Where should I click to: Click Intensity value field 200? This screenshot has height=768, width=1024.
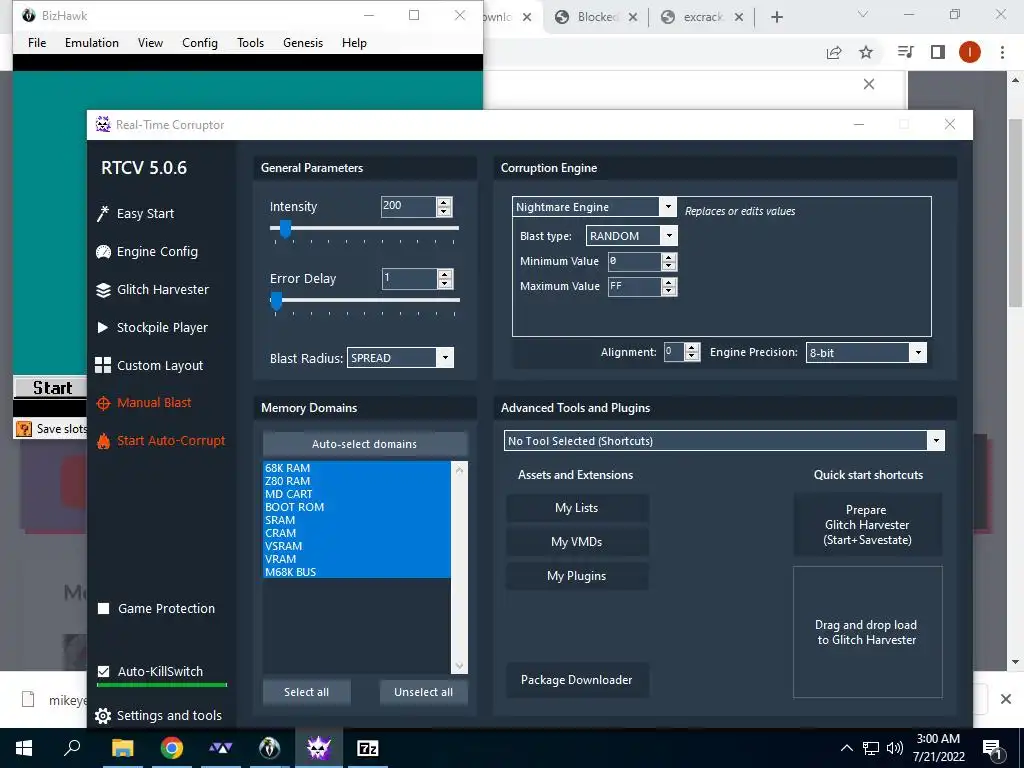coord(408,206)
